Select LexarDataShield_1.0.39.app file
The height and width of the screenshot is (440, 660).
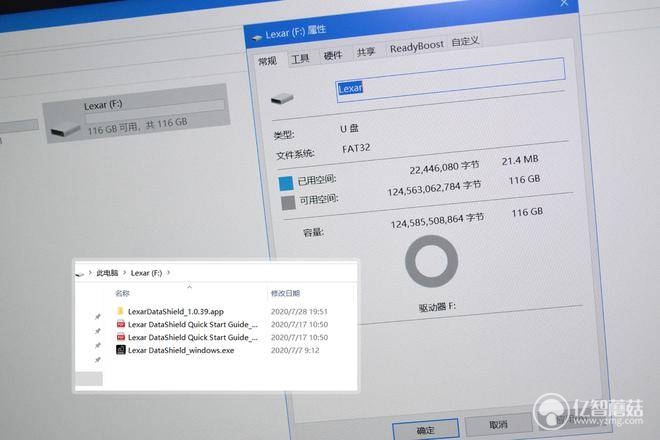176,312
